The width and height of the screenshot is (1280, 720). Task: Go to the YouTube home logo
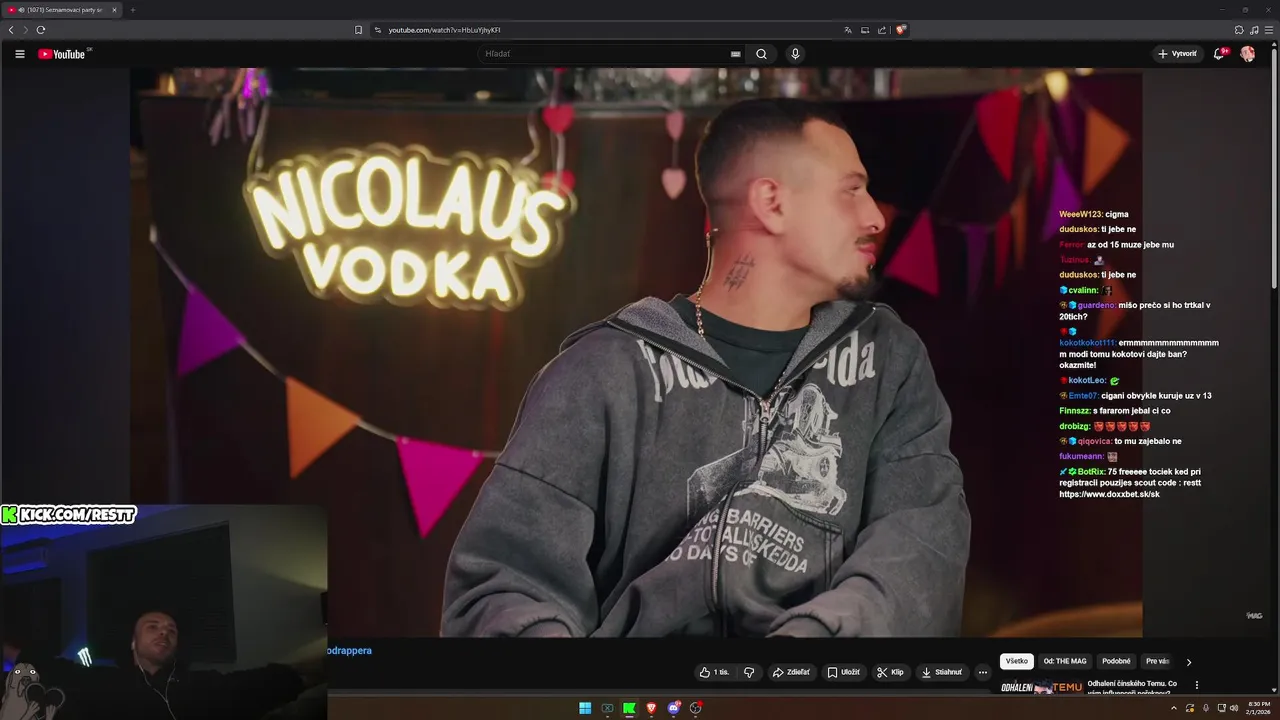(x=62, y=54)
